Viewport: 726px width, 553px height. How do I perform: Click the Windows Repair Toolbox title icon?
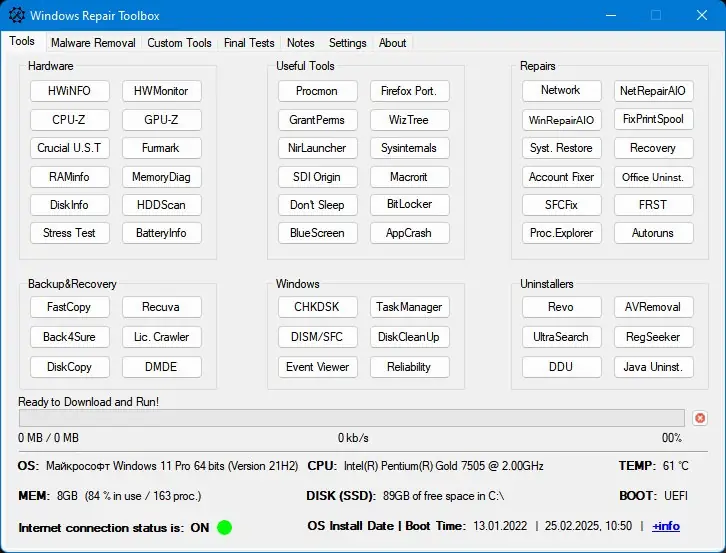point(17,15)
